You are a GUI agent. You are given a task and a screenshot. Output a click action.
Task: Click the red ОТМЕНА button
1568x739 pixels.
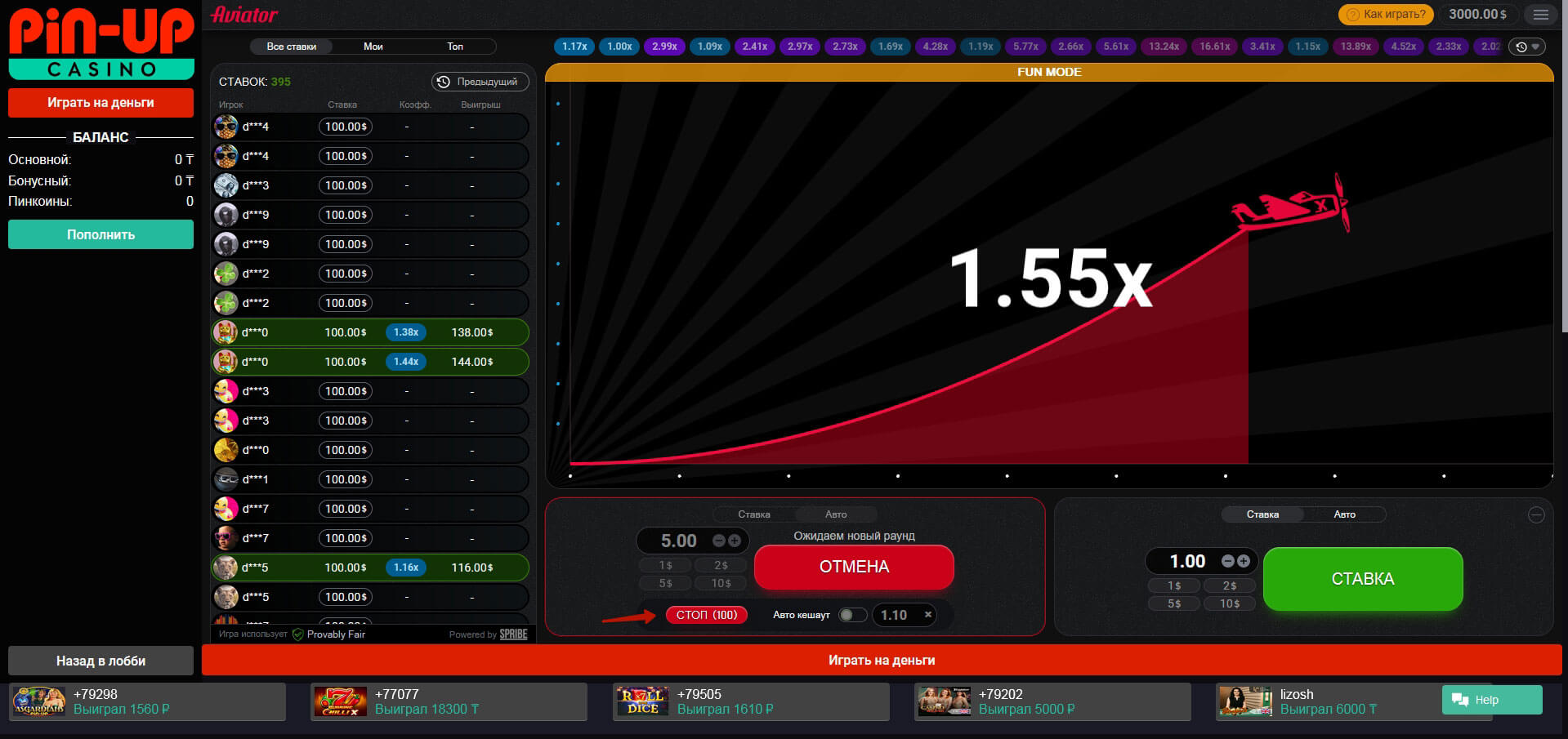tap(854, 567)
